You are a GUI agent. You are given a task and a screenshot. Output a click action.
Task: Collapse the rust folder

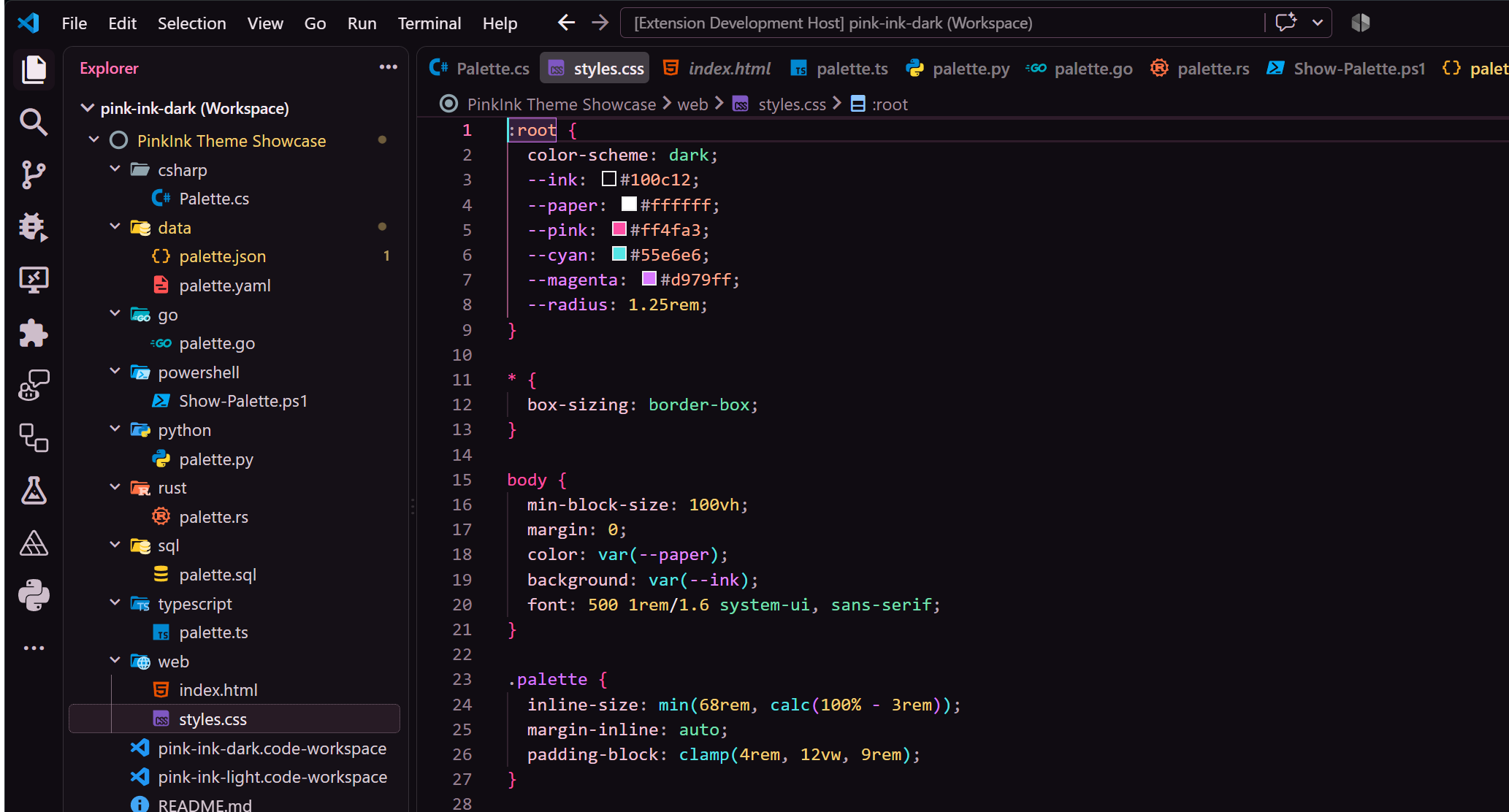[115, 486]
